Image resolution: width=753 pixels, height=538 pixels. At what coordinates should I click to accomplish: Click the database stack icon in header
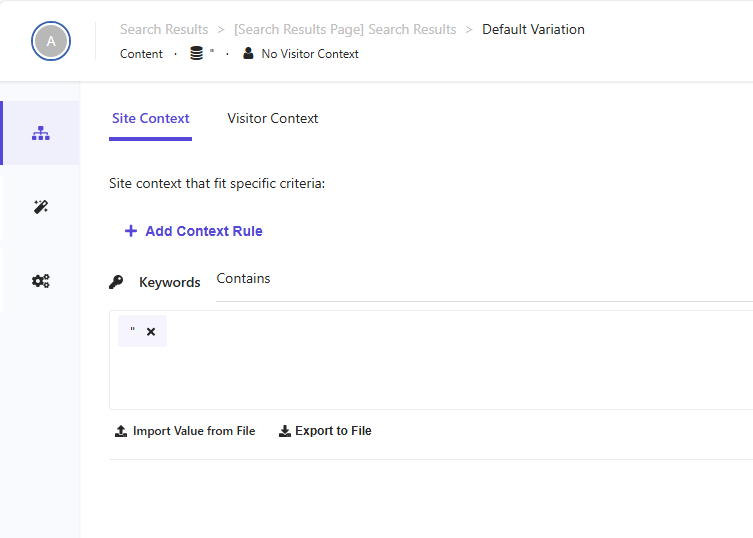pyautogui.click(x=196, y=54)
